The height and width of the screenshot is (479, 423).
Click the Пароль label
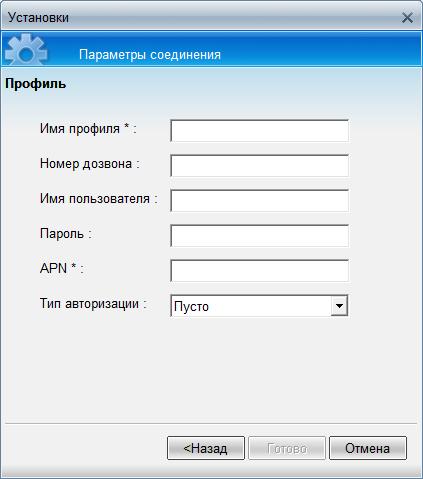[66, 234]
